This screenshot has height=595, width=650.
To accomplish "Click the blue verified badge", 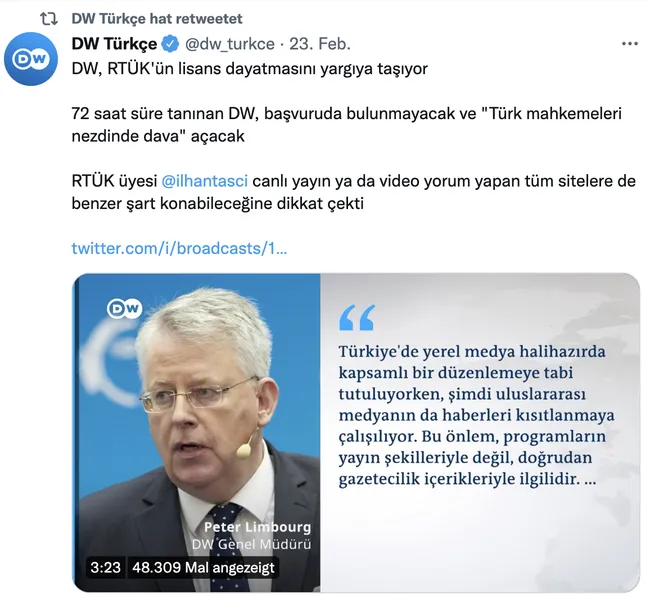I will 170,44.
